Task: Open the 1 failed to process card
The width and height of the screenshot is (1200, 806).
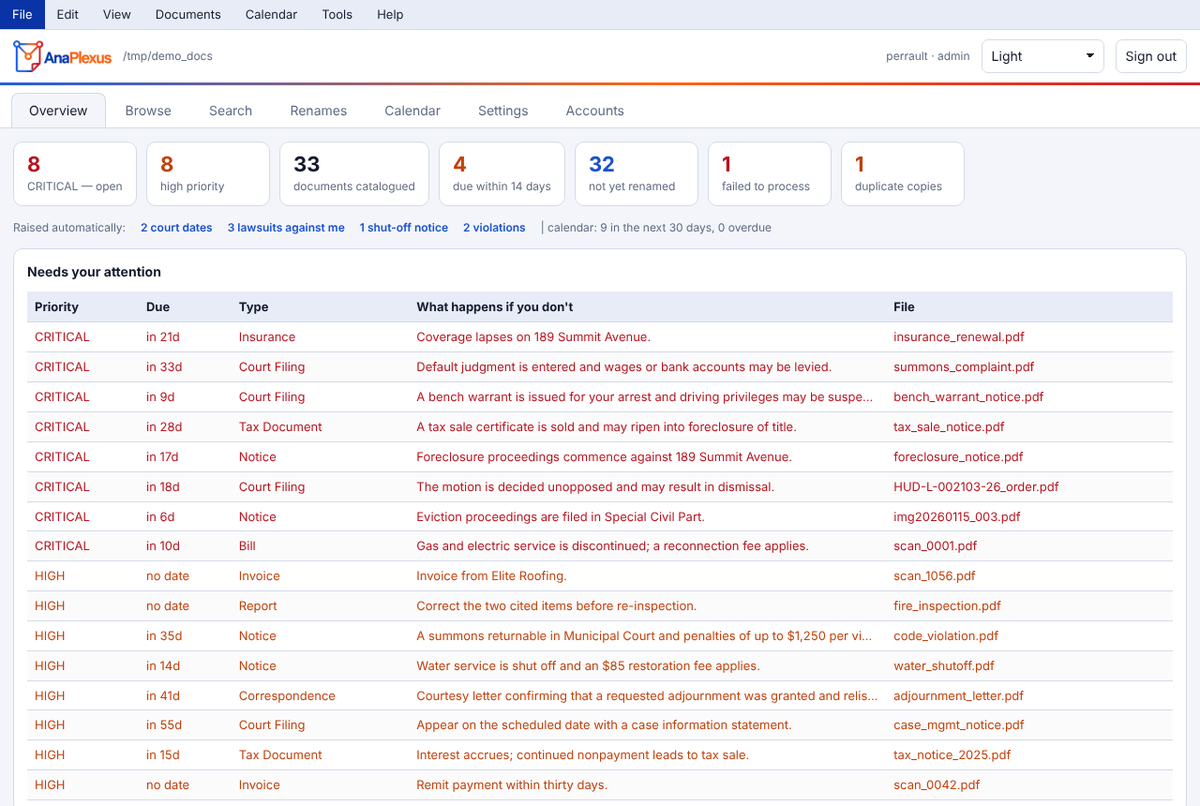Action: tap(769, 174)
